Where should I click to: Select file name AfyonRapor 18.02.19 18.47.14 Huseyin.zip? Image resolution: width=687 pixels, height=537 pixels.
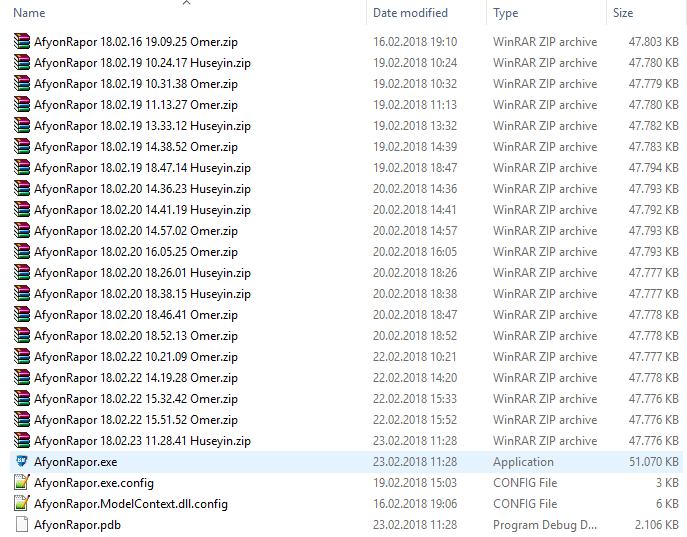[x=142, y=168]
